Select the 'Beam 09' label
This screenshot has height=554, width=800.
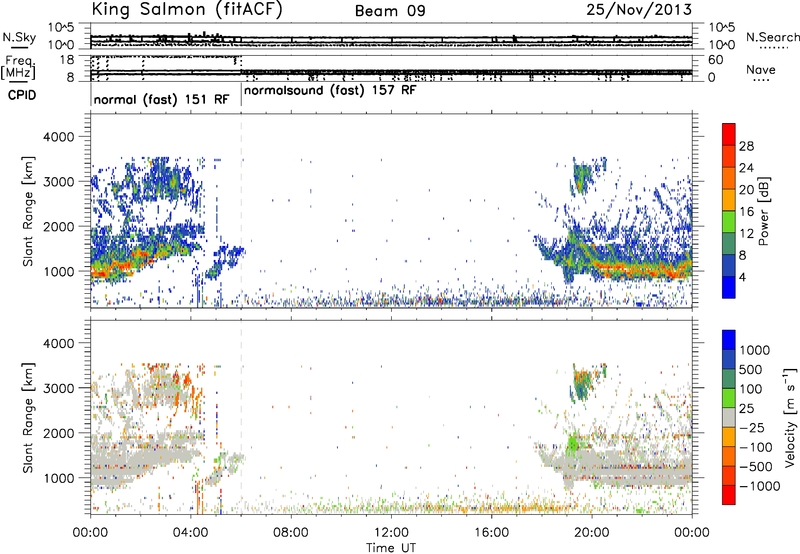click(390, 11)
